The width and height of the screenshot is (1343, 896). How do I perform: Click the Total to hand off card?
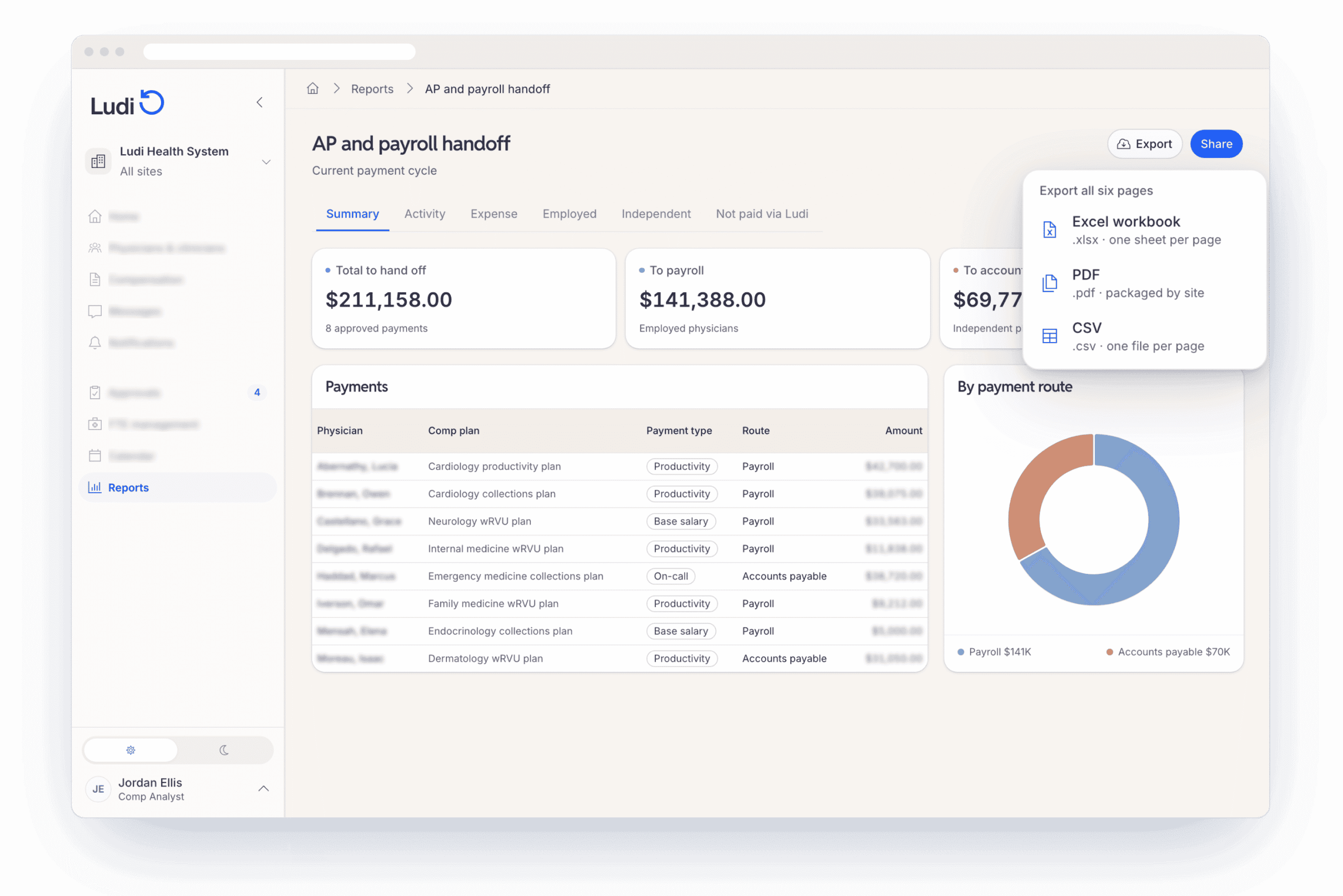click(x=463, y=298)
